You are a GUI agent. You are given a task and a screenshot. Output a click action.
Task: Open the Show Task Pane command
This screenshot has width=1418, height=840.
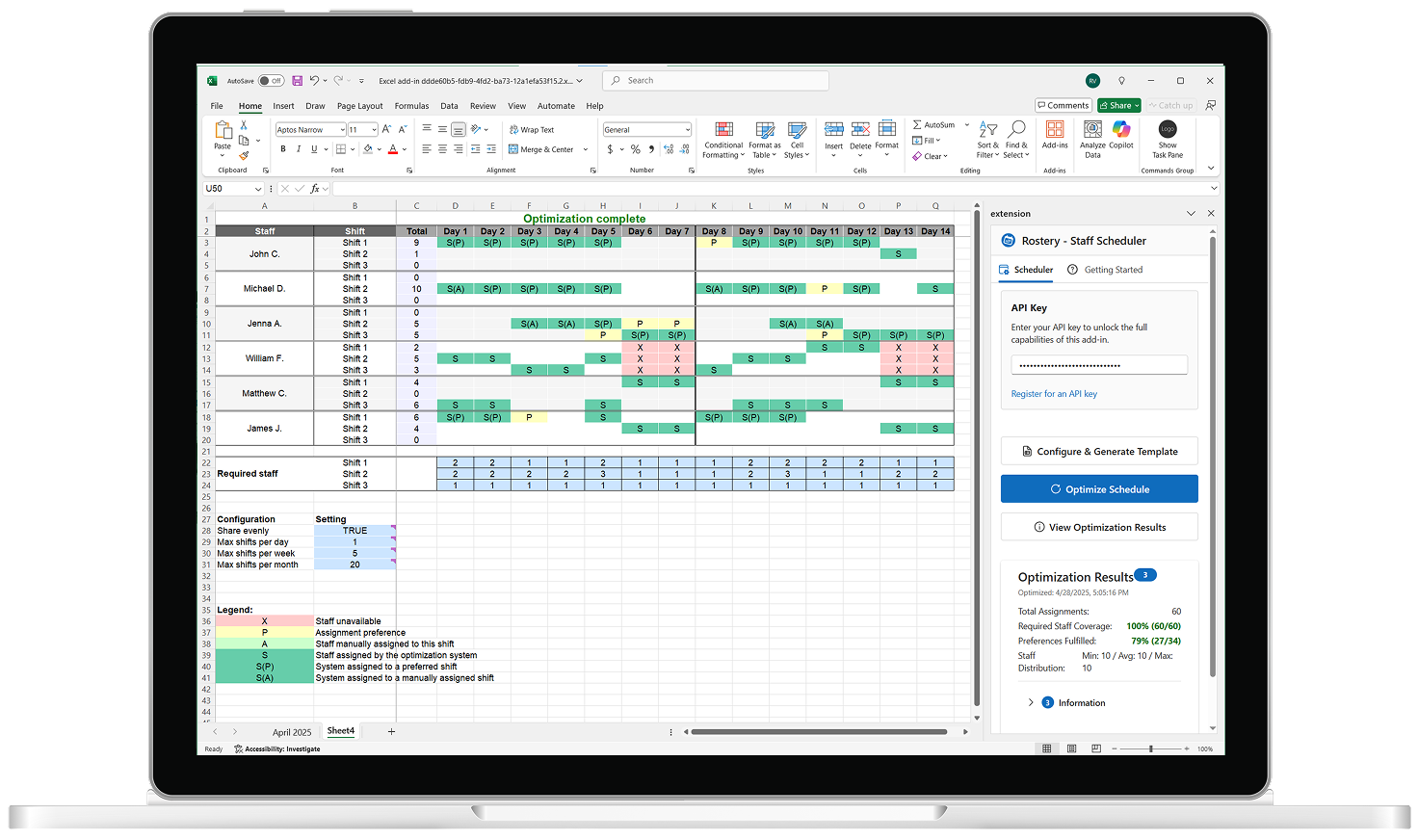(x=1168, y=140)
